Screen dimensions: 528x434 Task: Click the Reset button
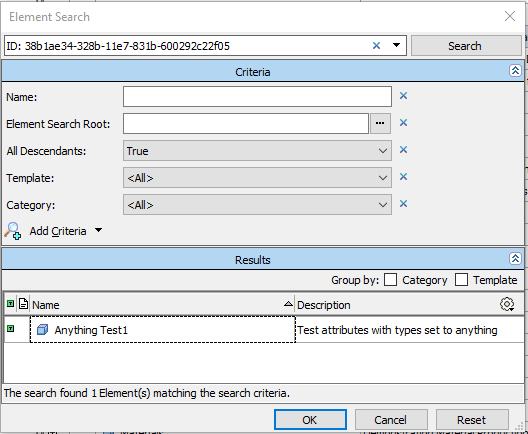click(472, 420)
